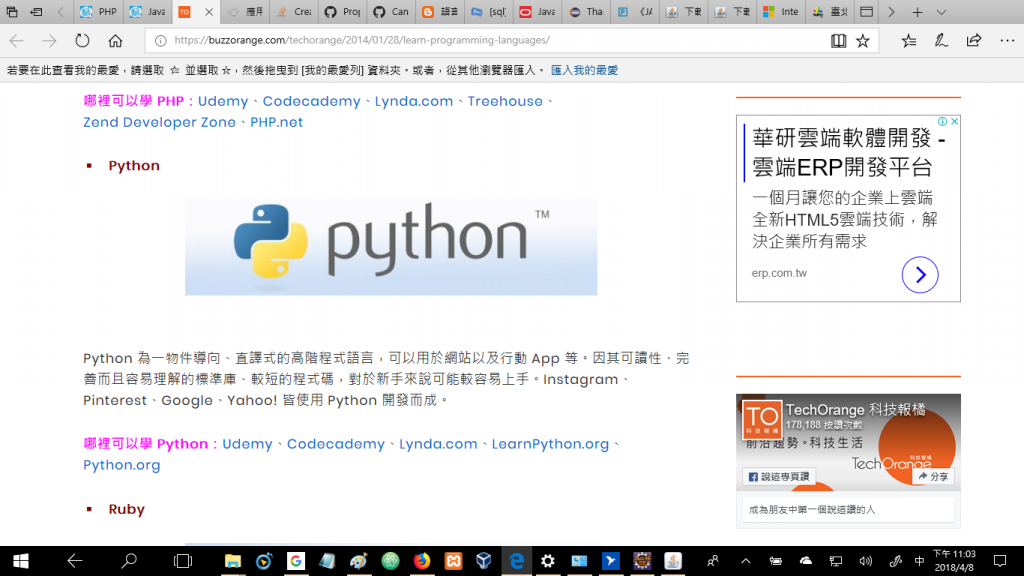Switch to the Crea tab
The height and width of the screenshot is (576, 1024).
[x=295, y=12]
